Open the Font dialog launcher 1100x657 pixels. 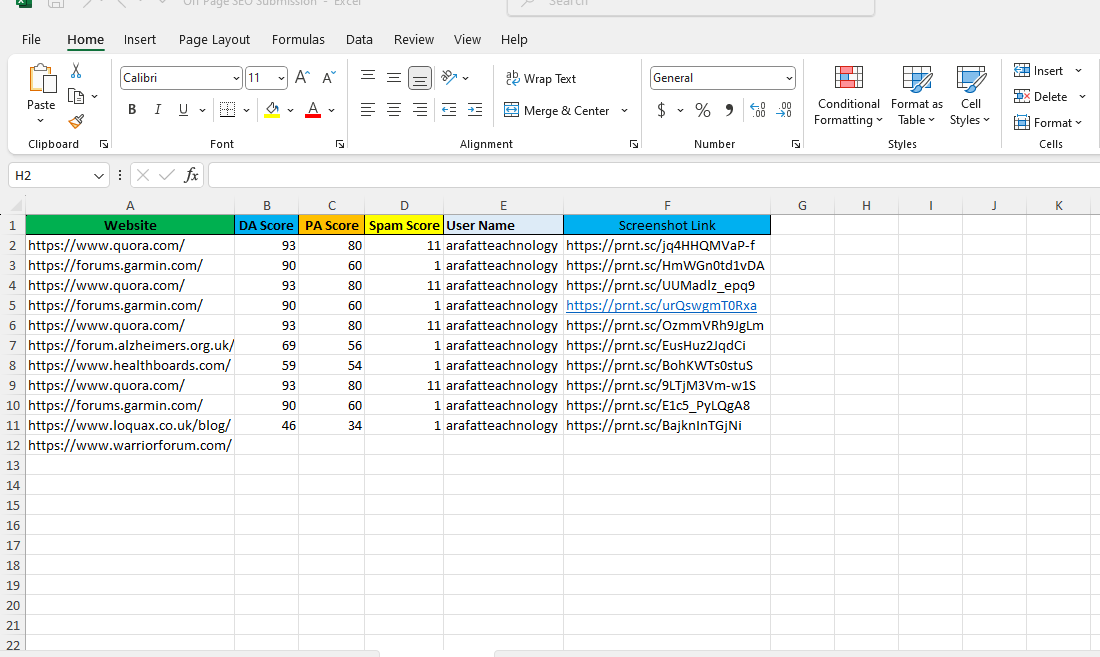340,144
